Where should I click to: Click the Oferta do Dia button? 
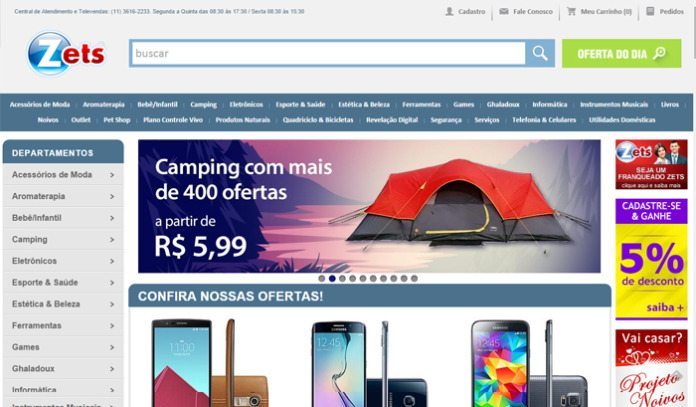pyautogui.click(x=621, y=53)
